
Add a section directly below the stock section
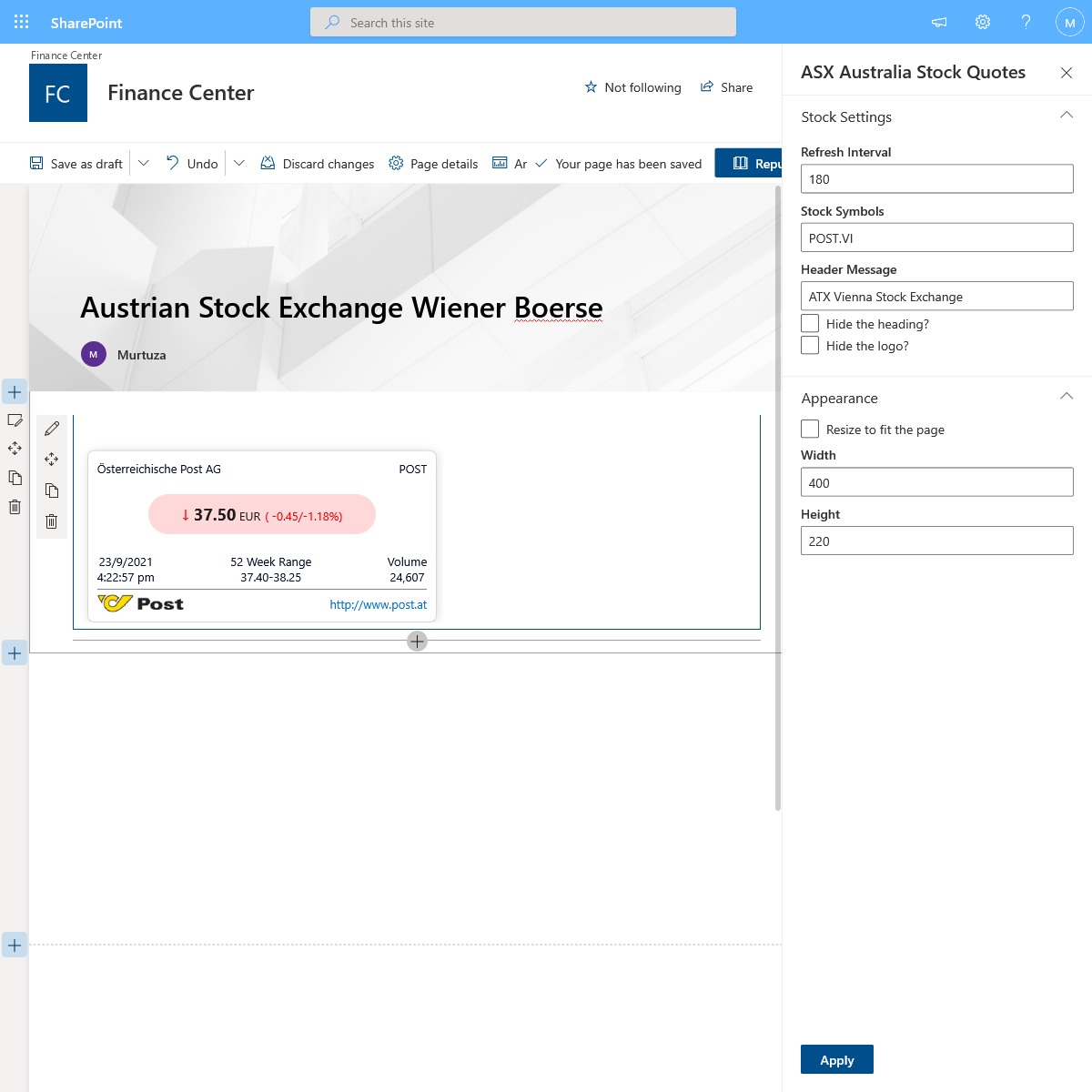[x=15, y=653]
